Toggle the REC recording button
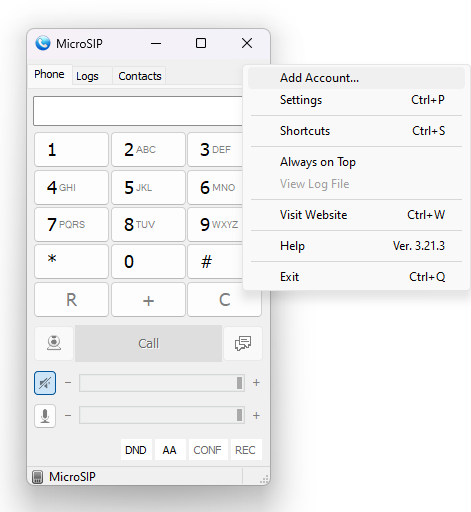The width and height of the screenshot is (471, 512). [x=246, y=450]
